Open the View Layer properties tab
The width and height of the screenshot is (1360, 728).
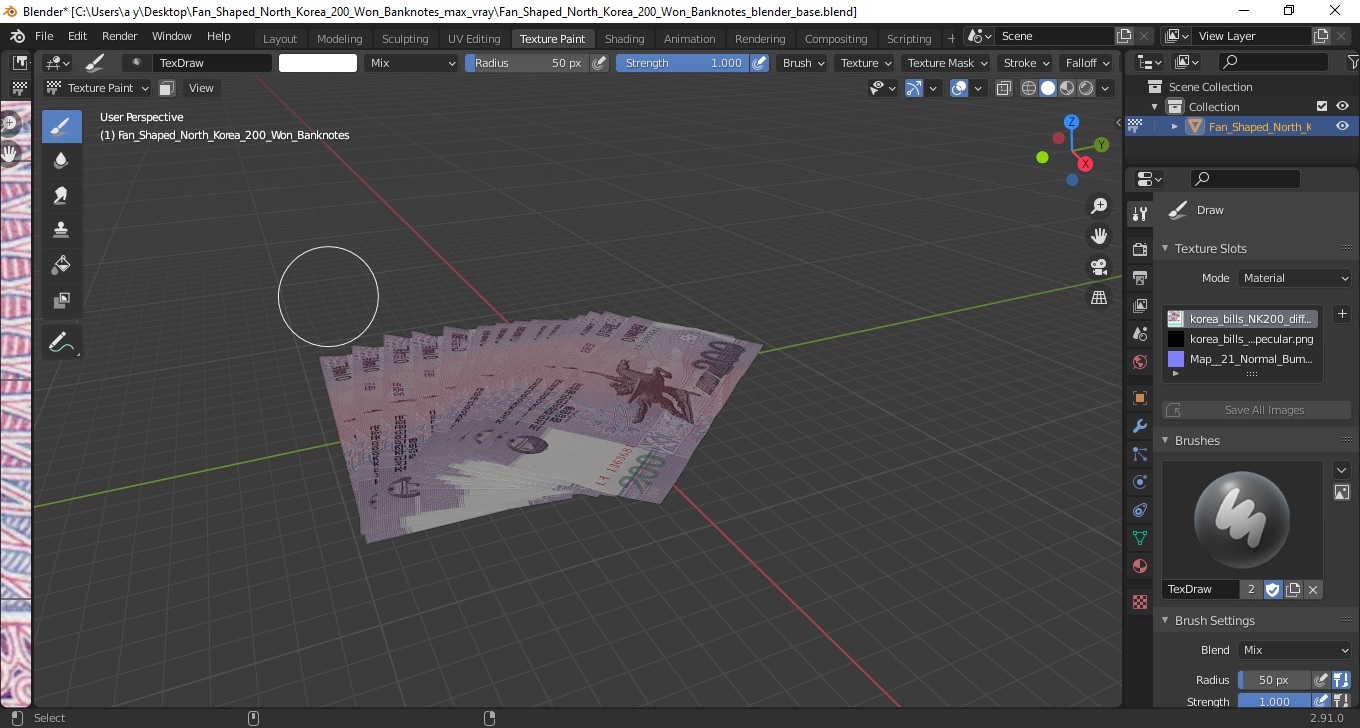(x=1139, y=306)
